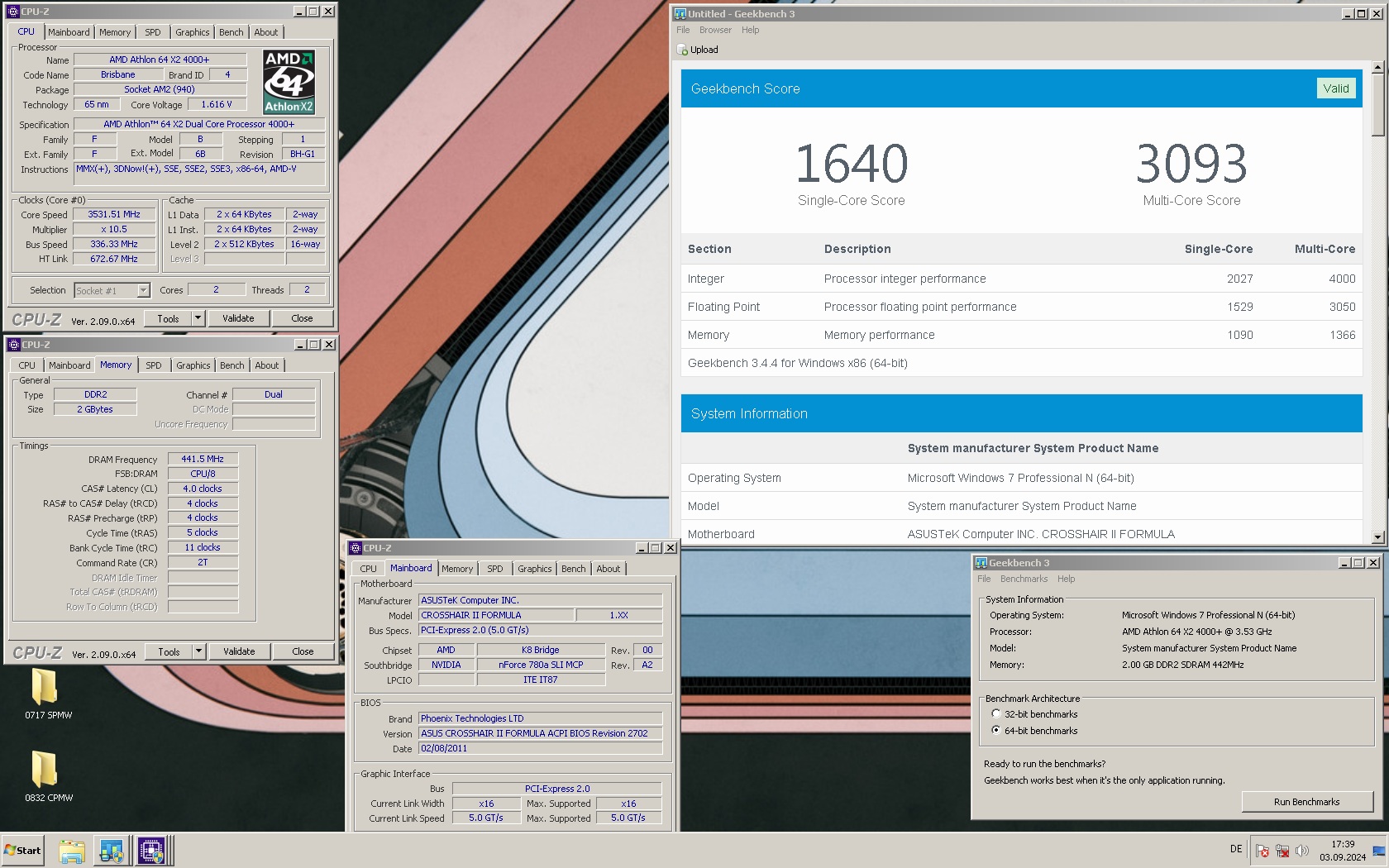Open Windows Explorer from the taskbar
The height and width of the screenshot is (868, 1389).
tap(72, 851)
